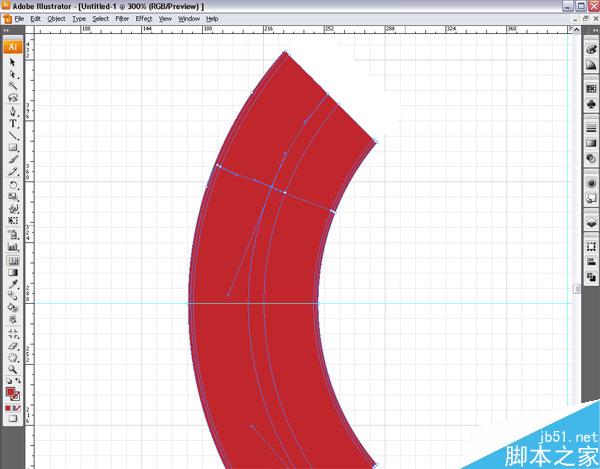Select the Live Paint Selection tool
The width and height of the screenshot is (600, 469).
click(x=13, y=319)
